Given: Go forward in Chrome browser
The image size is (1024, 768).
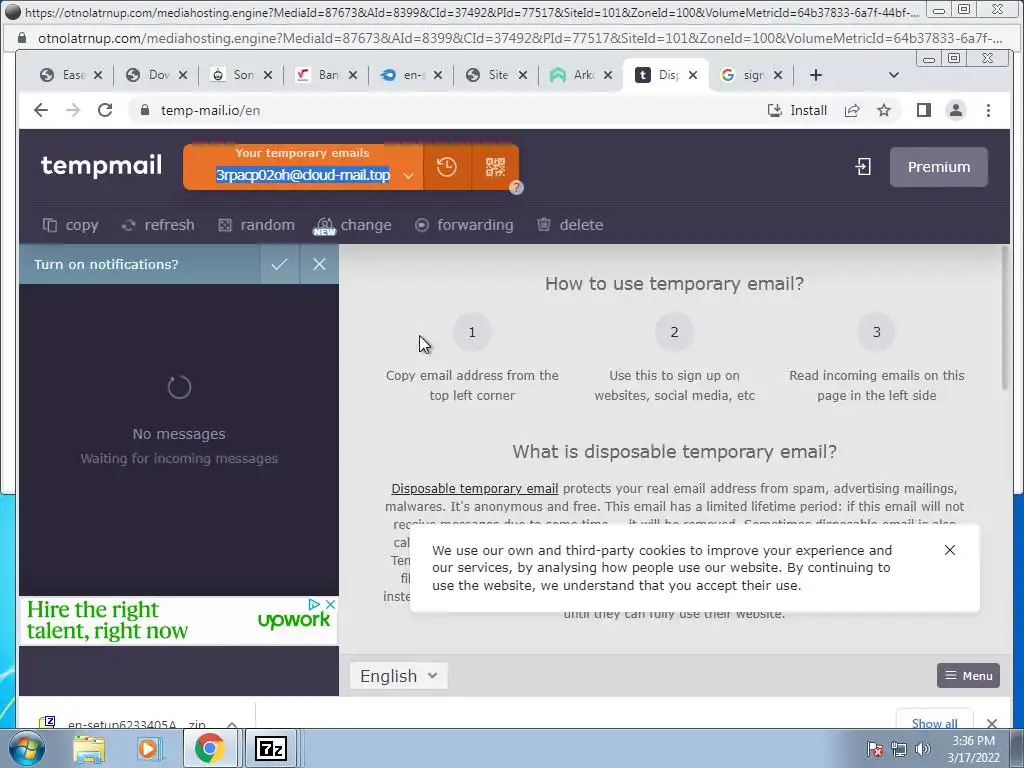Looking at the screenshot, I should (x=73, y=110).
